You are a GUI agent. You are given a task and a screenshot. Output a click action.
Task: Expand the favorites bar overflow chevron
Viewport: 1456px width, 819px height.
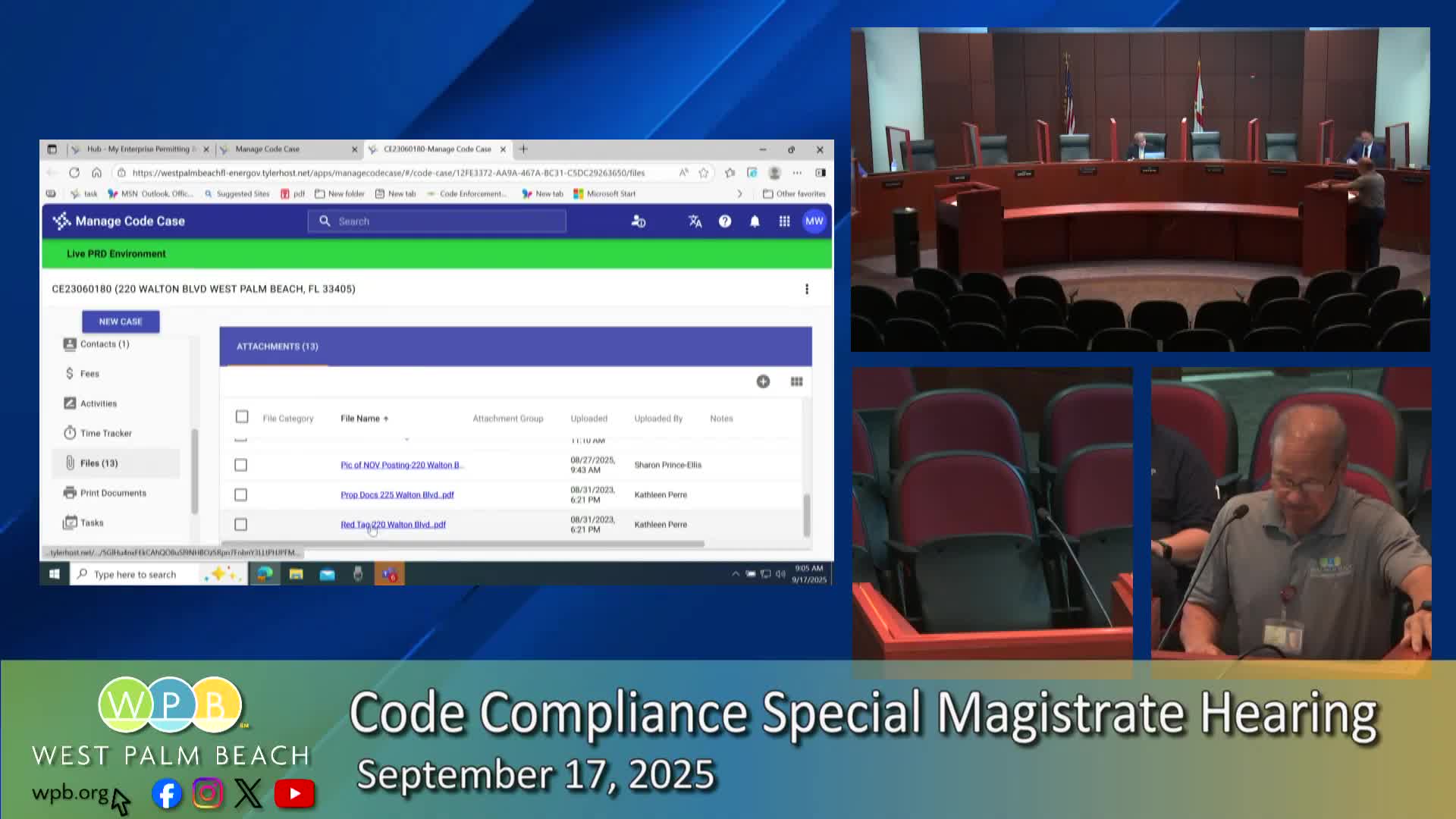(739, 194)
